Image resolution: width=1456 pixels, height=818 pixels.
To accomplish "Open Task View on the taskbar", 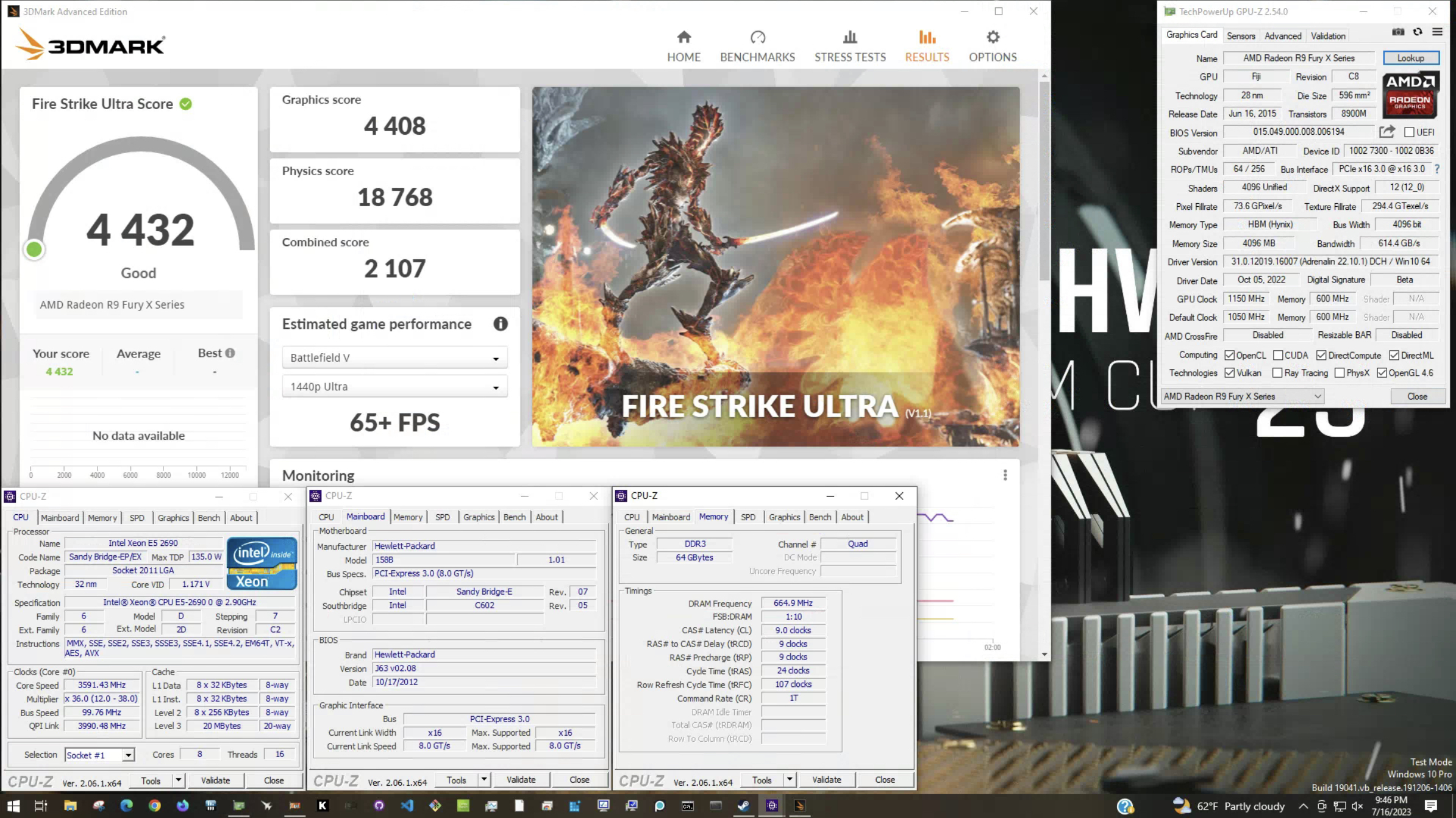I will coord(41,806).
